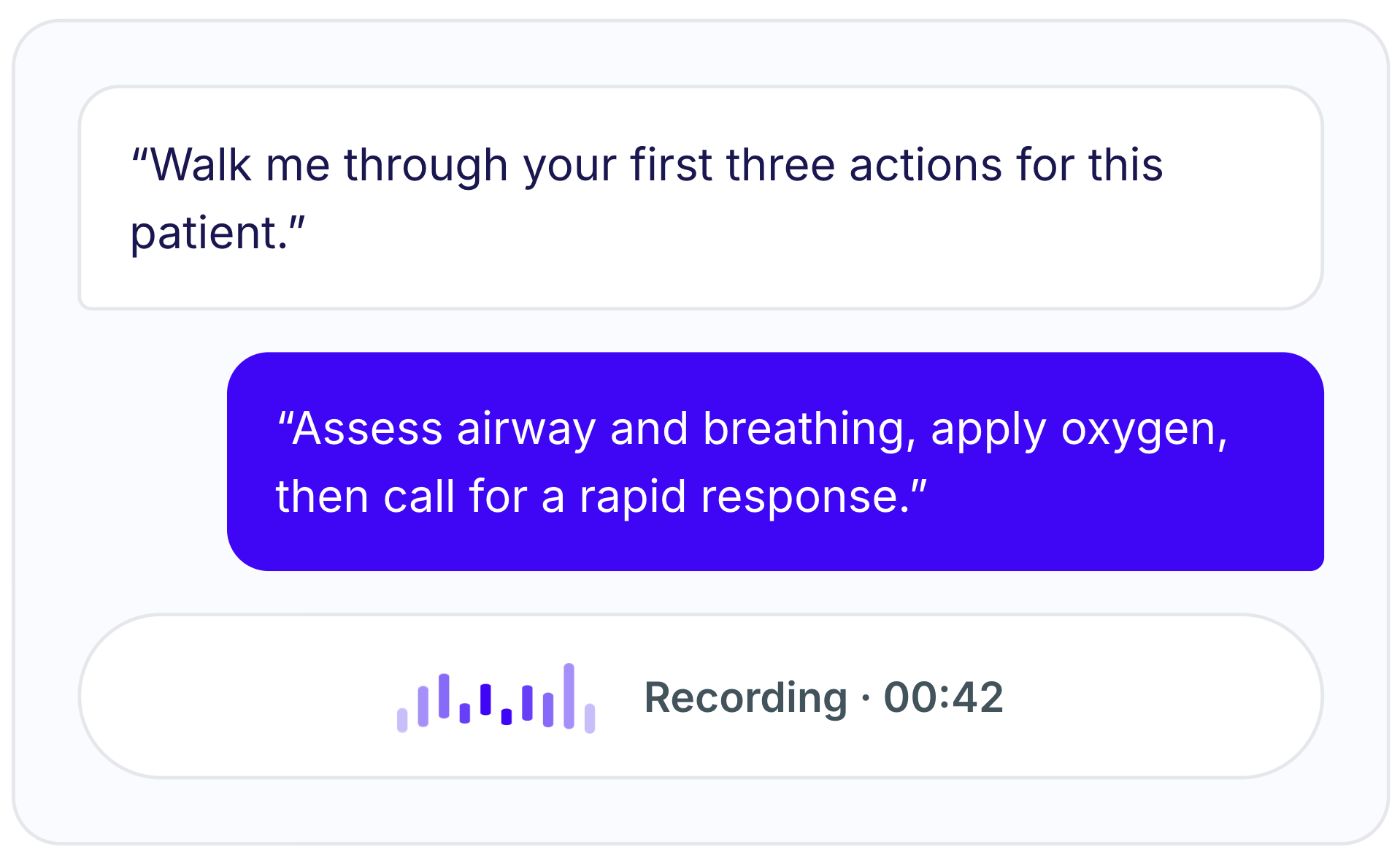Screen dimensions: 1400x866
Task: Click the shortest dark waveform bar
Action: pos(507,716)
